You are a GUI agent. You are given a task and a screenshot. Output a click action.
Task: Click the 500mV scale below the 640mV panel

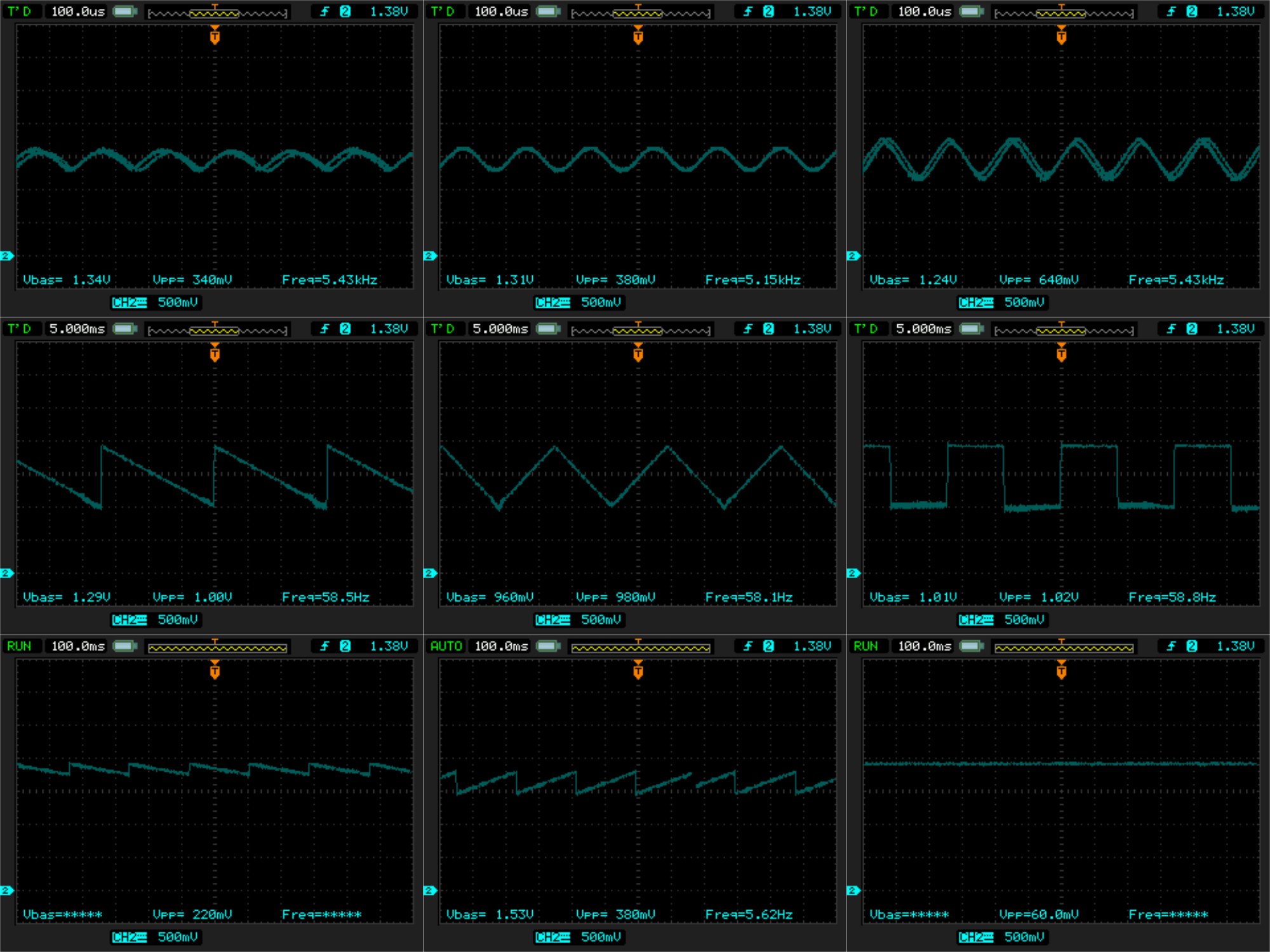(x=1024, y=303)
